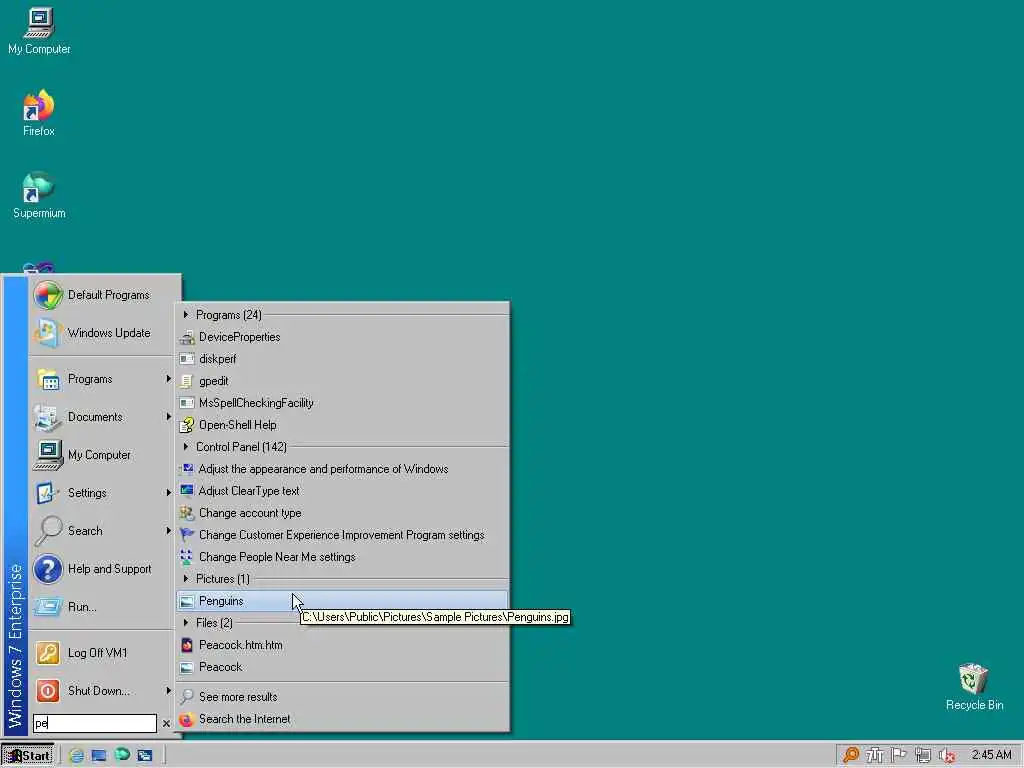Select the Supermium desktop shortcut
Image resolution: width=1024 pixels, height=768 pixels.
click(39, 195)
